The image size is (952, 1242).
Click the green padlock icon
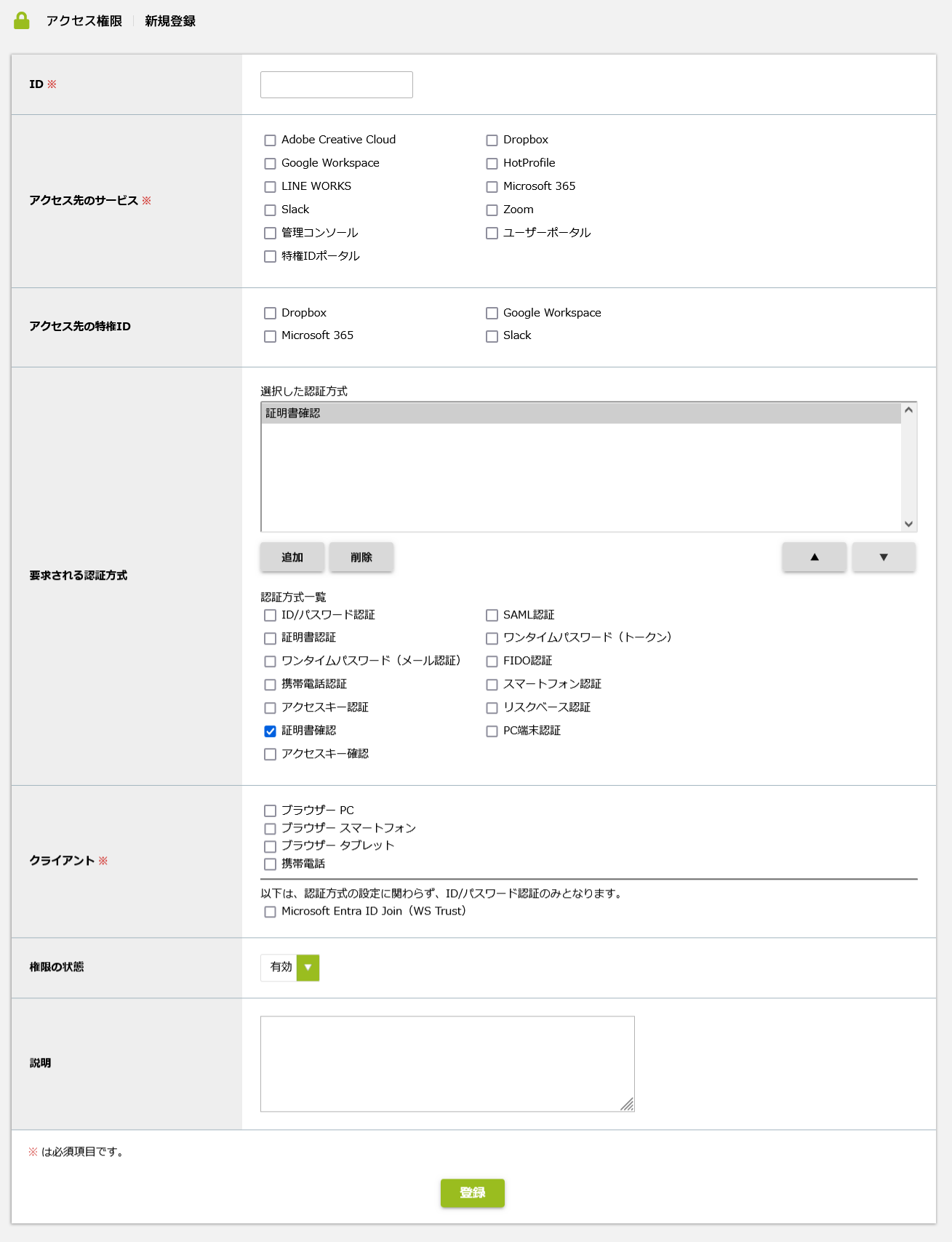22,20
